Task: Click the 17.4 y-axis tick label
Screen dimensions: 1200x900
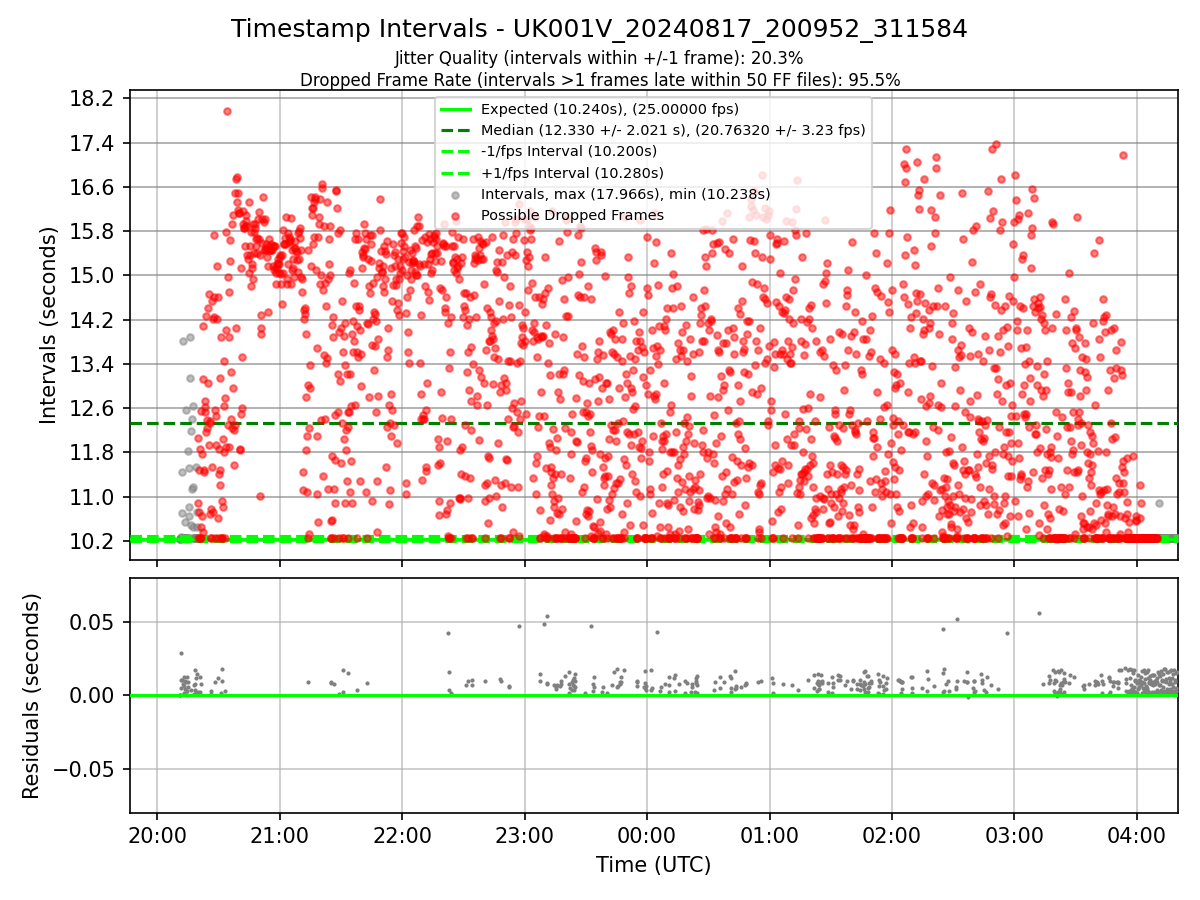Action: [93, 144]
